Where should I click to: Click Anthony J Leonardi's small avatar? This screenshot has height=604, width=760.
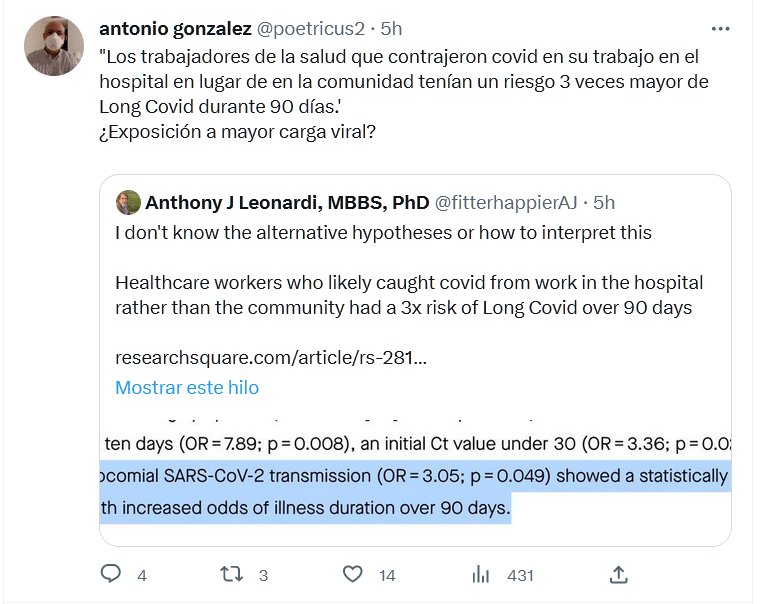pyautogui.click(x=128, y=202)
